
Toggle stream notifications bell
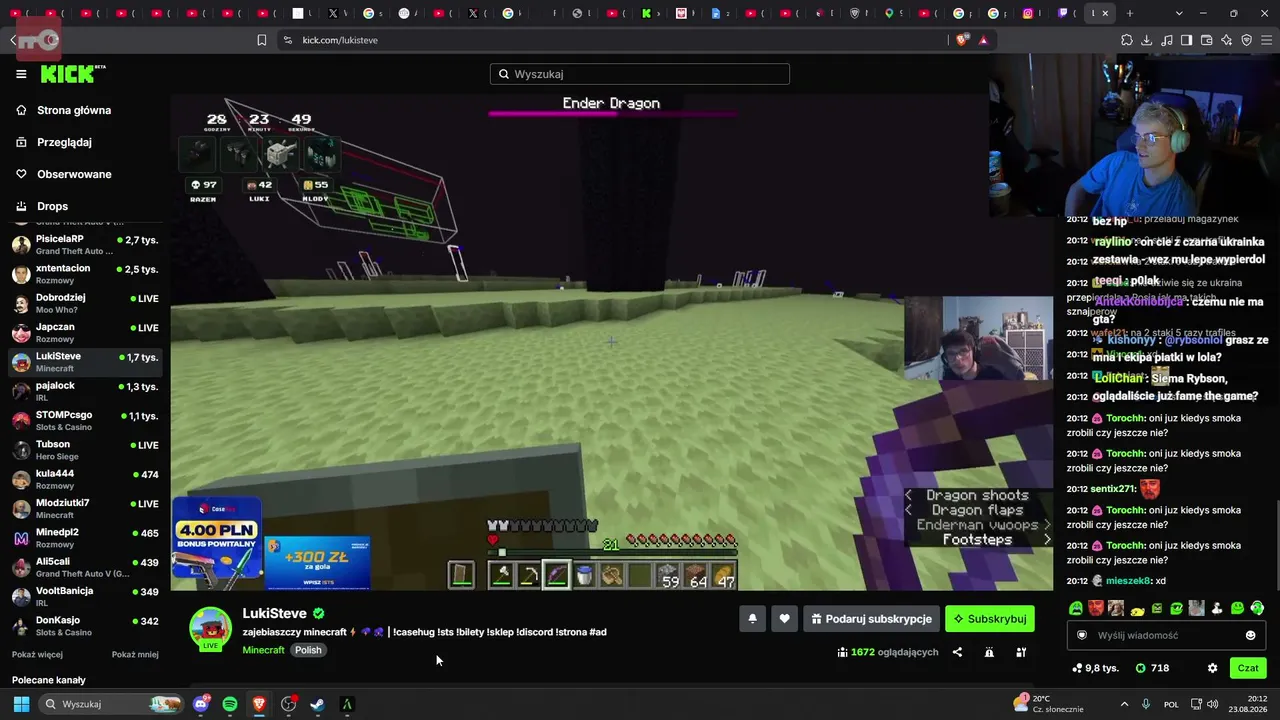[x=753, y=619]
